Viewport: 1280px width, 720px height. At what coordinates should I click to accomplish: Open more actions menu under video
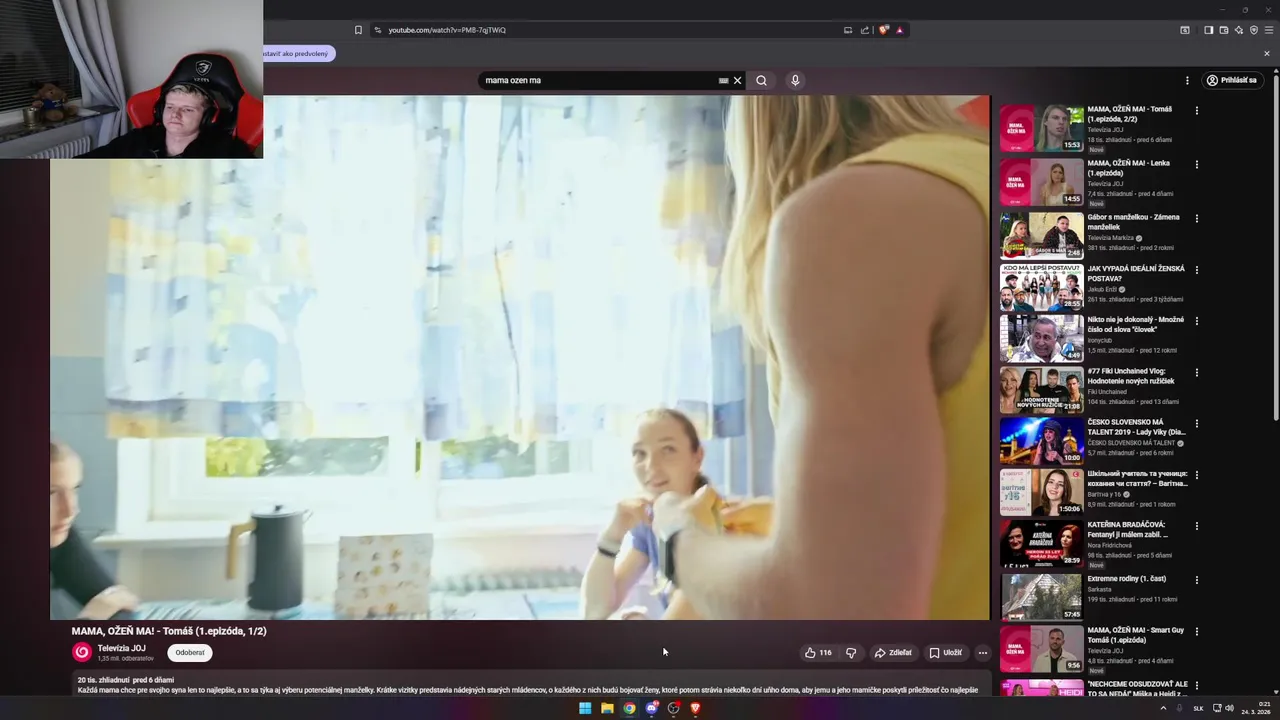click(x=982, y=652)
